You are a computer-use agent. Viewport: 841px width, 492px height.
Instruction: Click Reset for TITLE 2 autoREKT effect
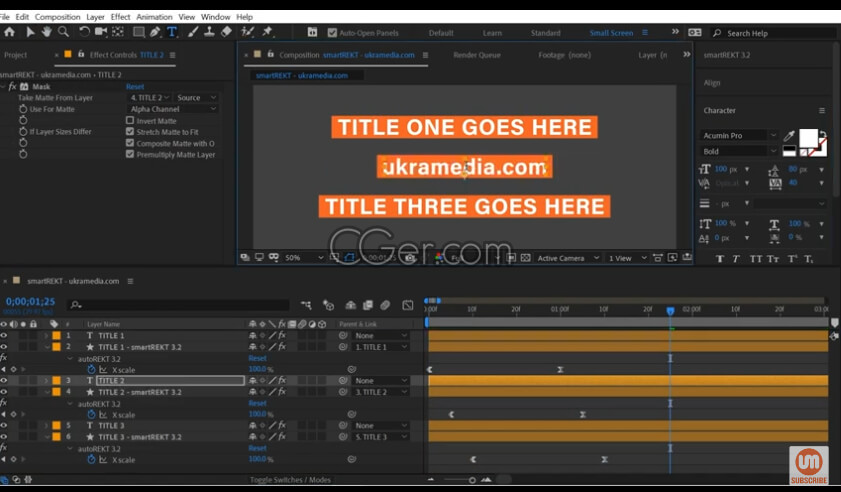(257, 403)
